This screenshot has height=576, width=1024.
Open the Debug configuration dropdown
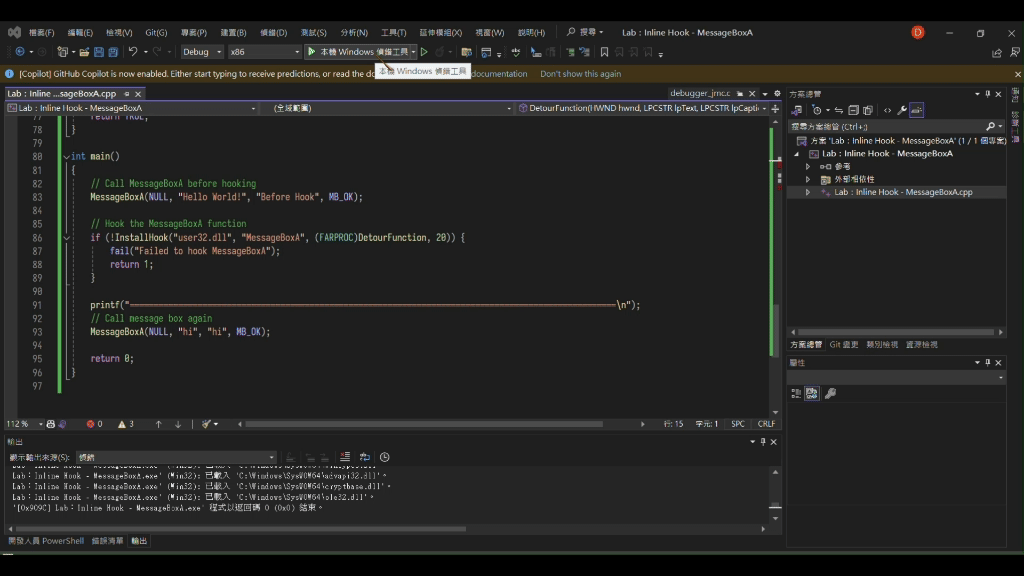202,52
